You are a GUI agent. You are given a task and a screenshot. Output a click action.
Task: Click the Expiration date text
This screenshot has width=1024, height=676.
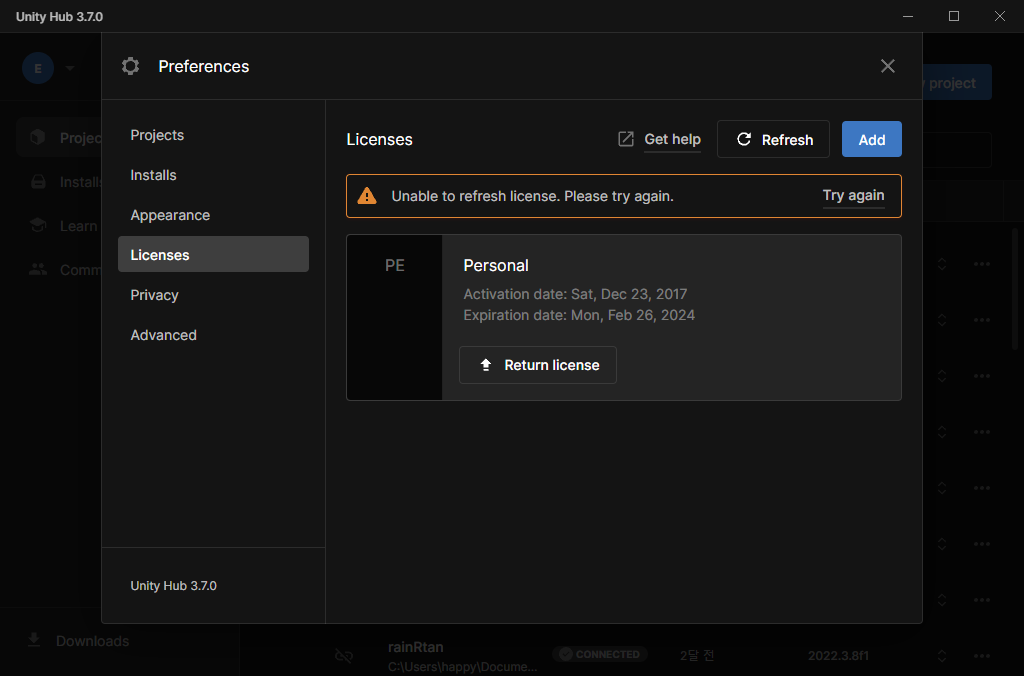pyautogui.click(x=579, y=315)
